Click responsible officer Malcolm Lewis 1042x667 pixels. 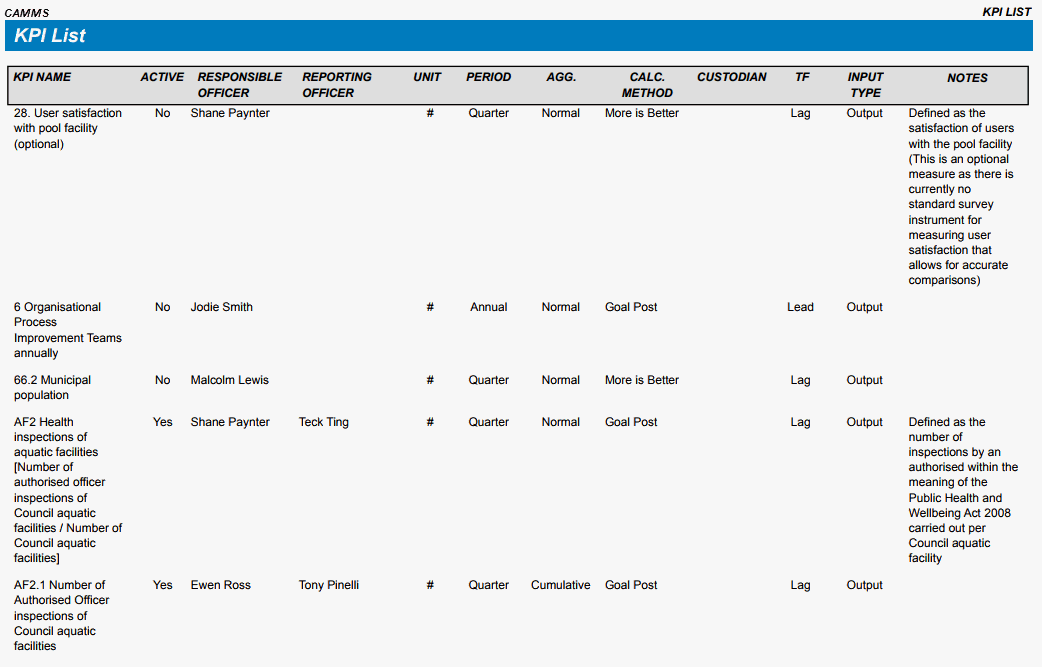(229, 380)
